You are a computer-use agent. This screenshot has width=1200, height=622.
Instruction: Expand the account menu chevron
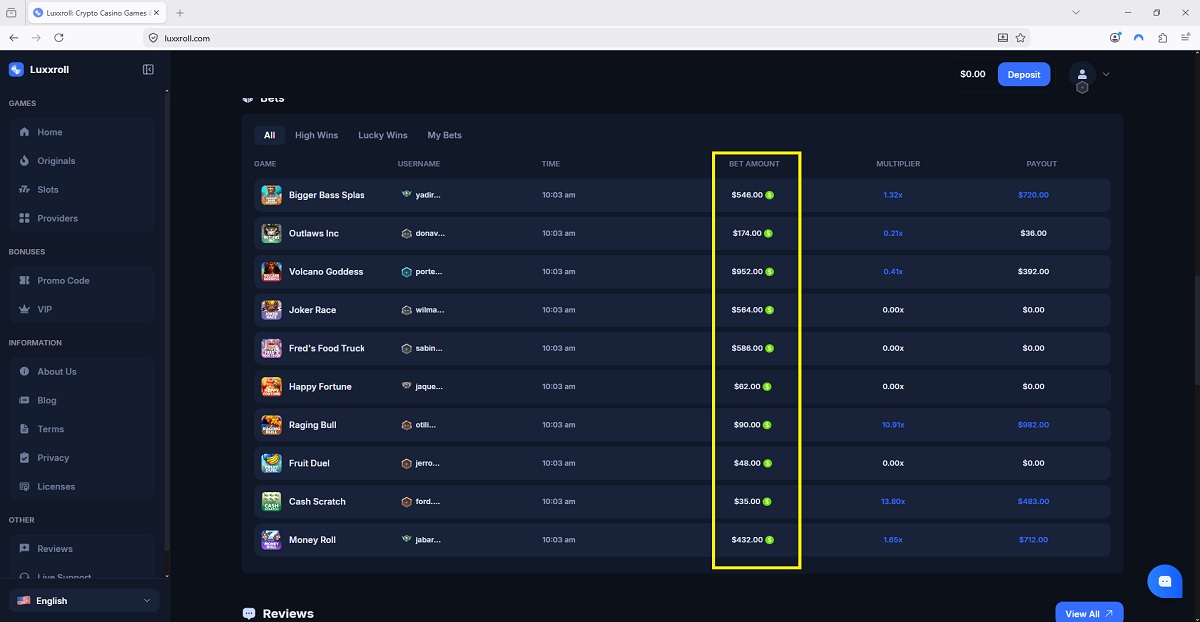tap(1106, 74)
